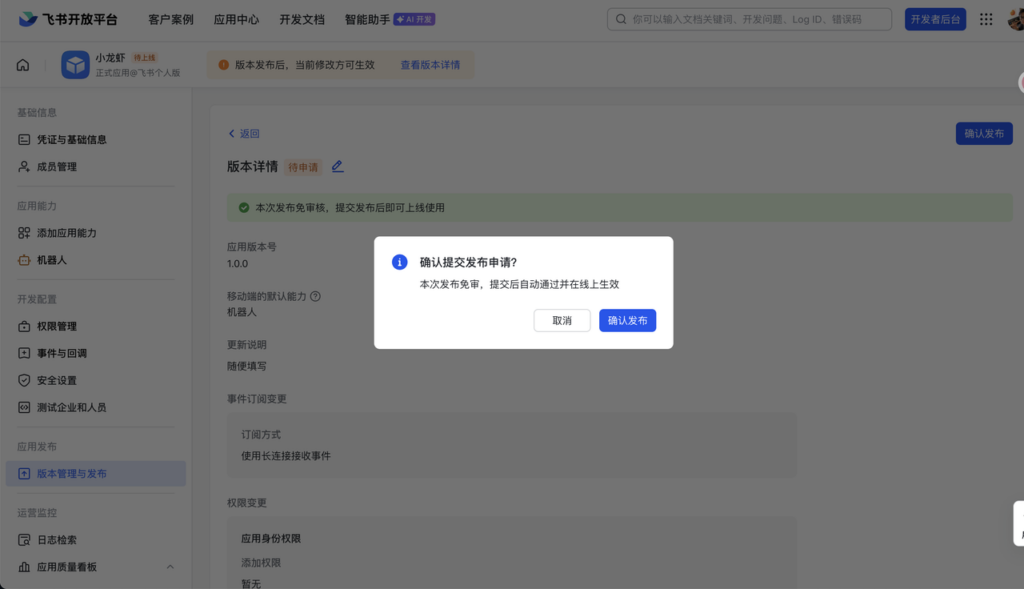Screen dimensions: 1024x589
Task: Open 机器人 in the sidebar
Action: coord(51,260)
